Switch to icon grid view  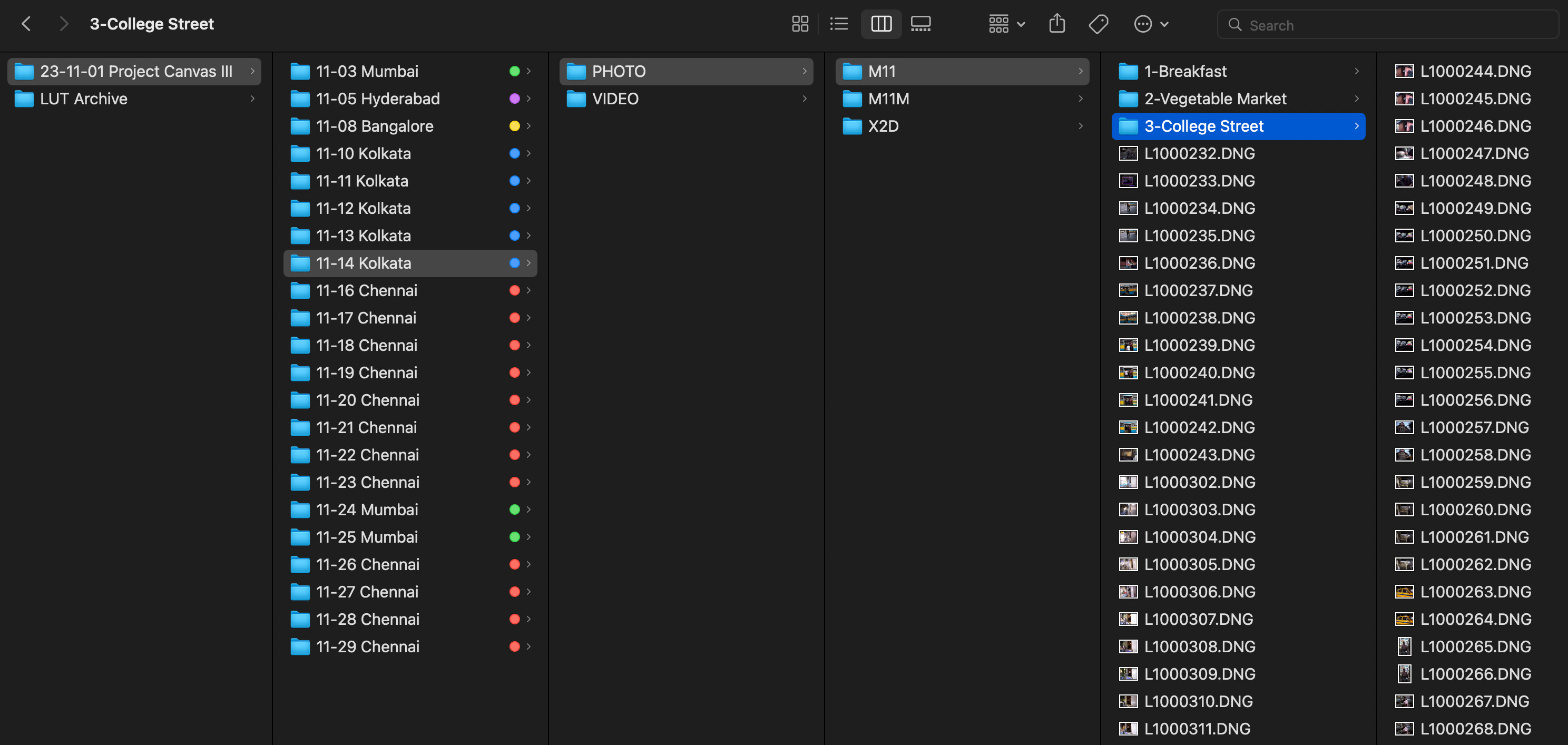pos(800,24)
